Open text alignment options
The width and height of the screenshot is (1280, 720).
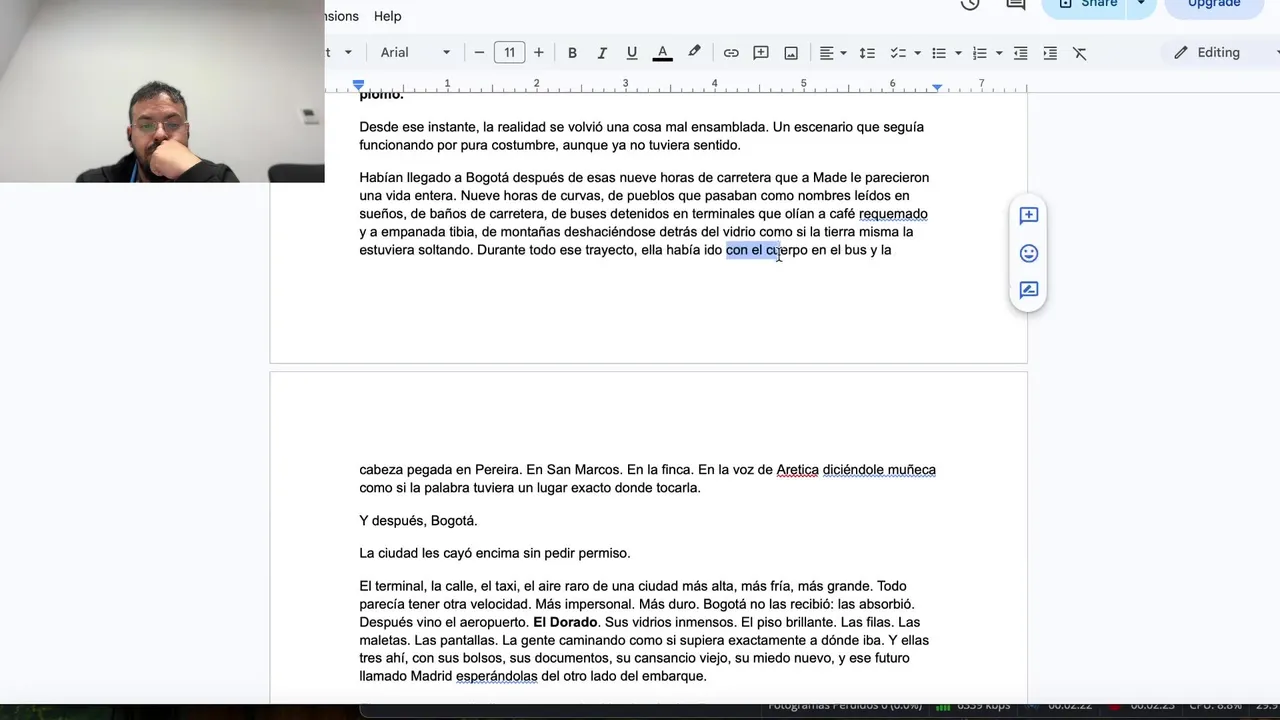point(833,53)
